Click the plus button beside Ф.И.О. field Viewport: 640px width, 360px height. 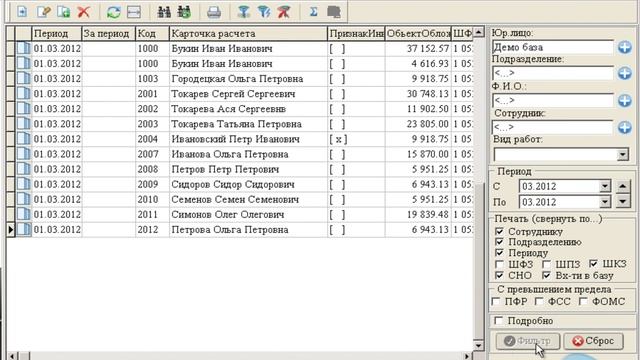pos(624,100)
